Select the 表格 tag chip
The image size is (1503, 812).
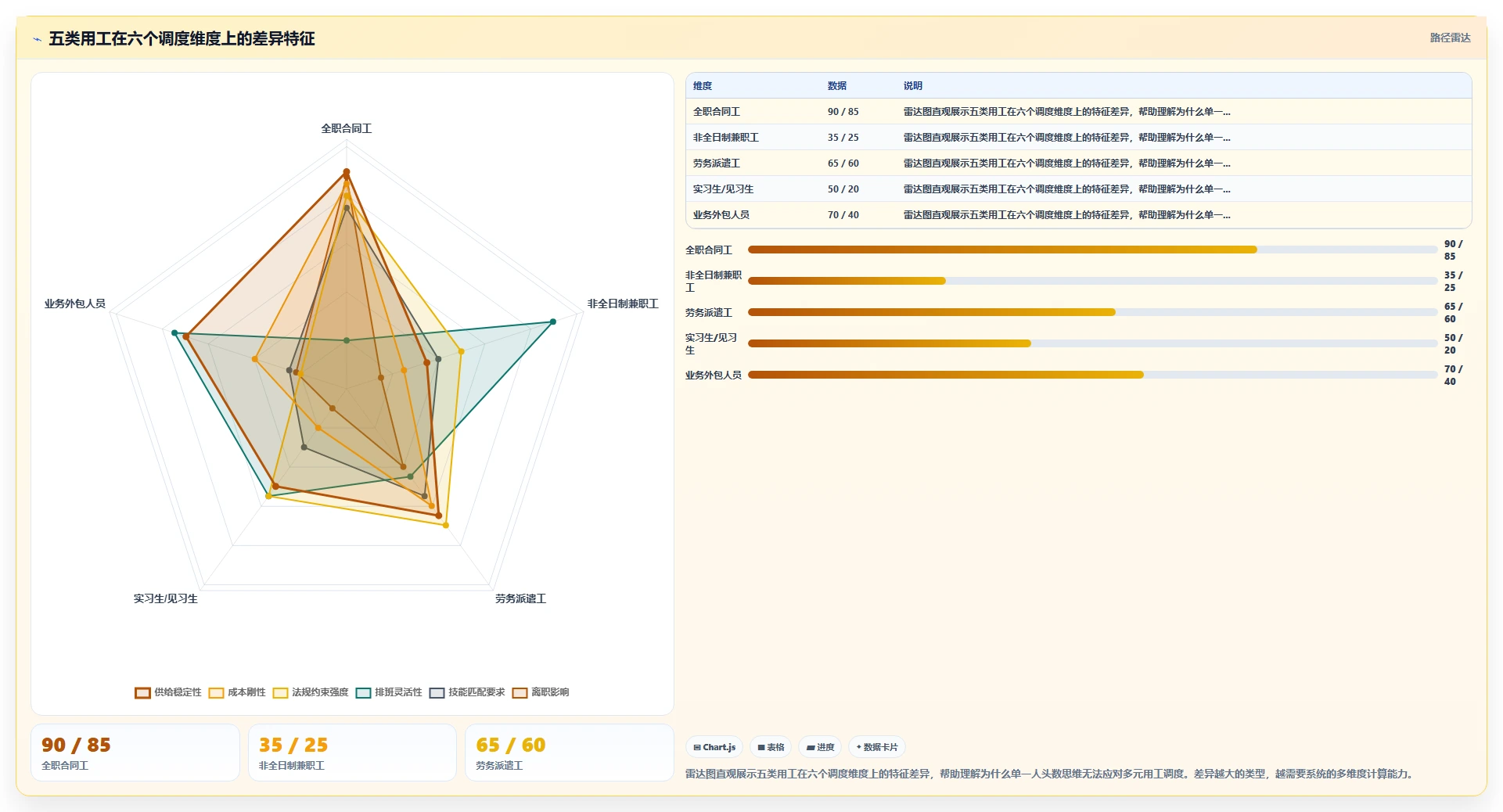[771, 747]
